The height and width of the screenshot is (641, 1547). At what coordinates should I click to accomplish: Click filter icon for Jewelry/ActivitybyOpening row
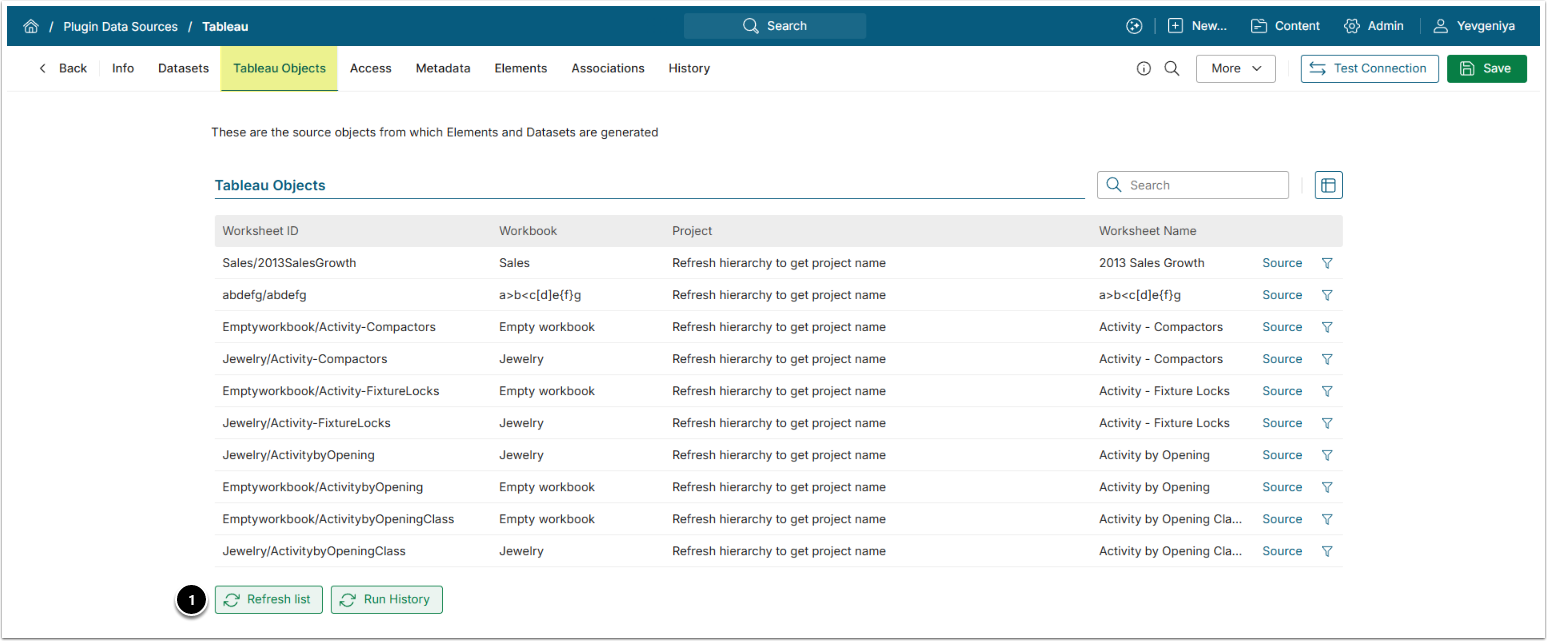tap(1327, 455)
